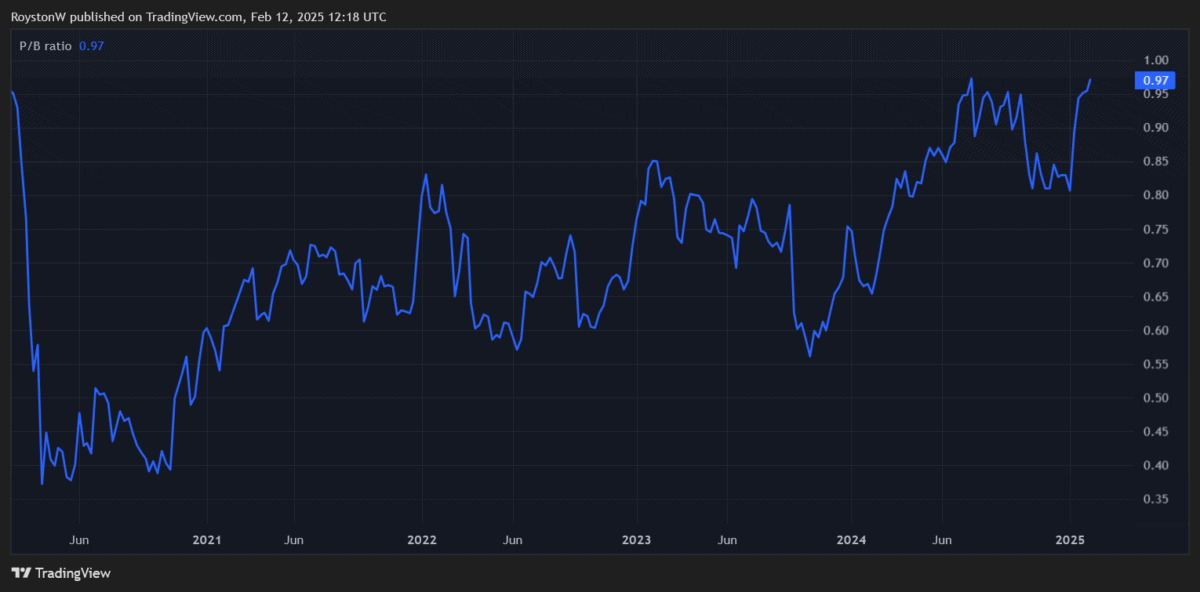Select the 0.50 price scale label
This screenshot has height=592, width=1200.
point(1155,398)
